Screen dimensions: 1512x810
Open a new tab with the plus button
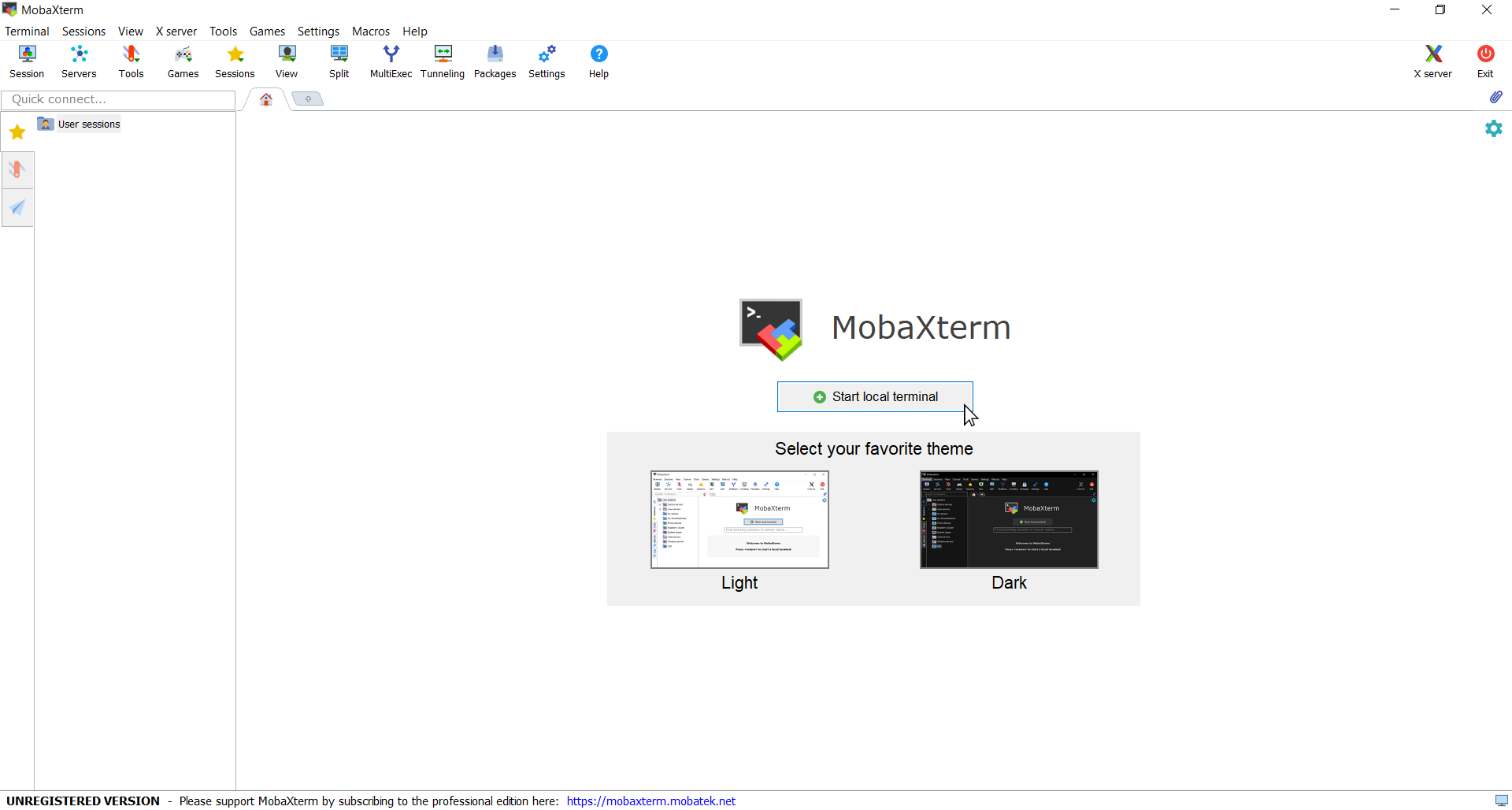[x=307, y=98]
